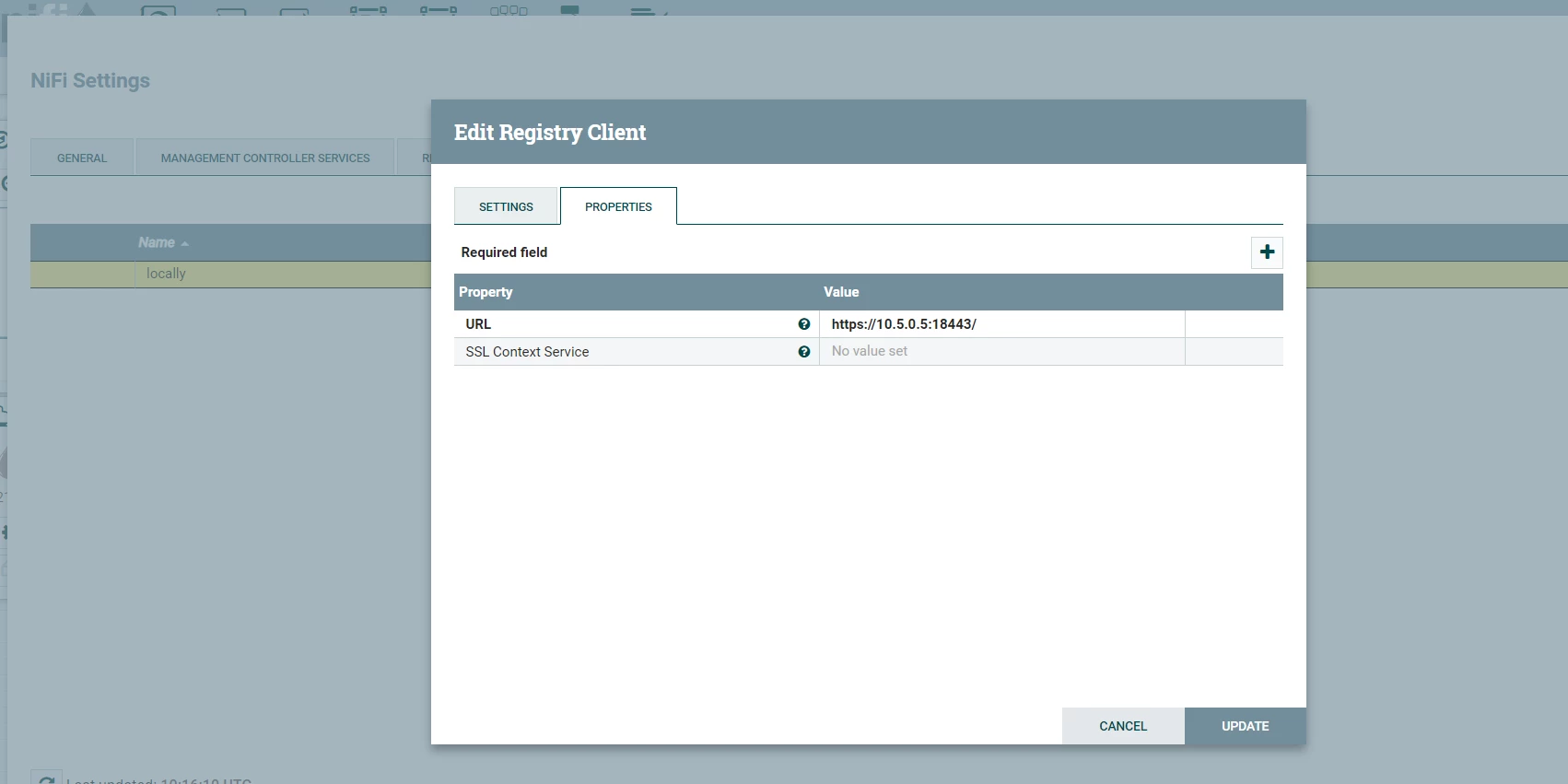Refresh the NiFi Settings table

click(46, 778)
